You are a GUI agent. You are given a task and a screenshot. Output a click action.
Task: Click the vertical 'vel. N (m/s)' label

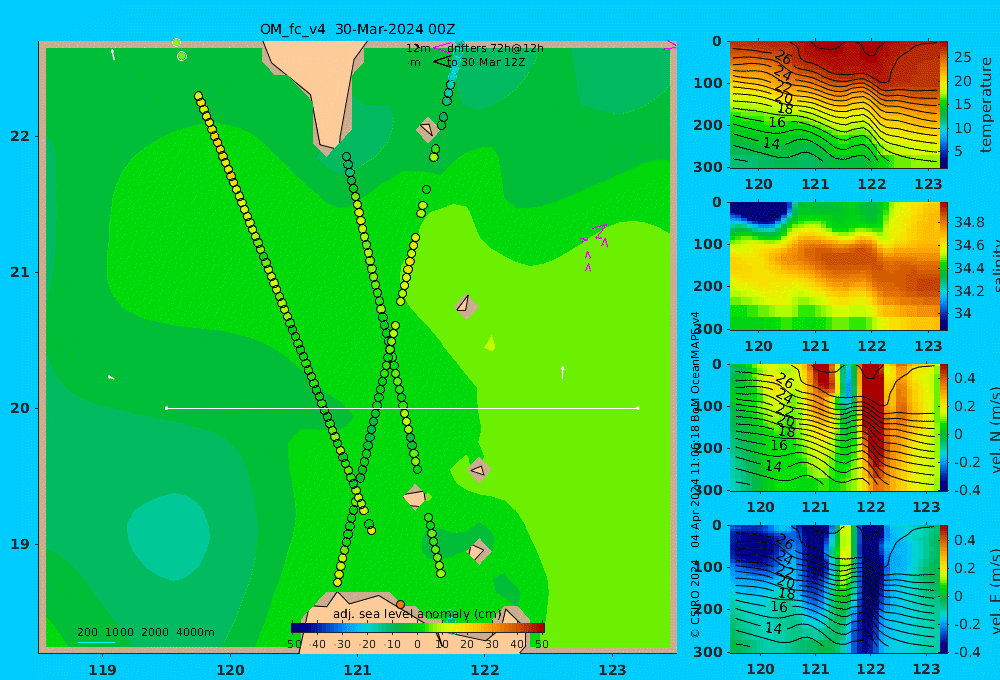point(995,429)
